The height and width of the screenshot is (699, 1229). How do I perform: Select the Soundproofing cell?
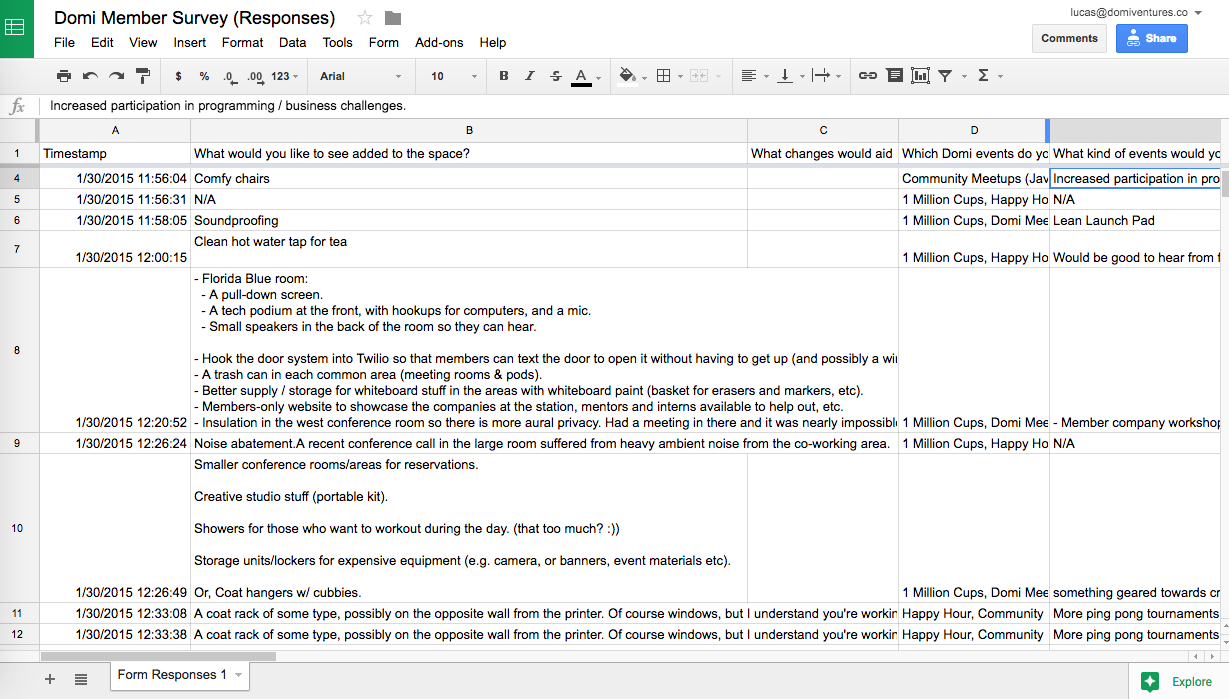coord(469,220)
